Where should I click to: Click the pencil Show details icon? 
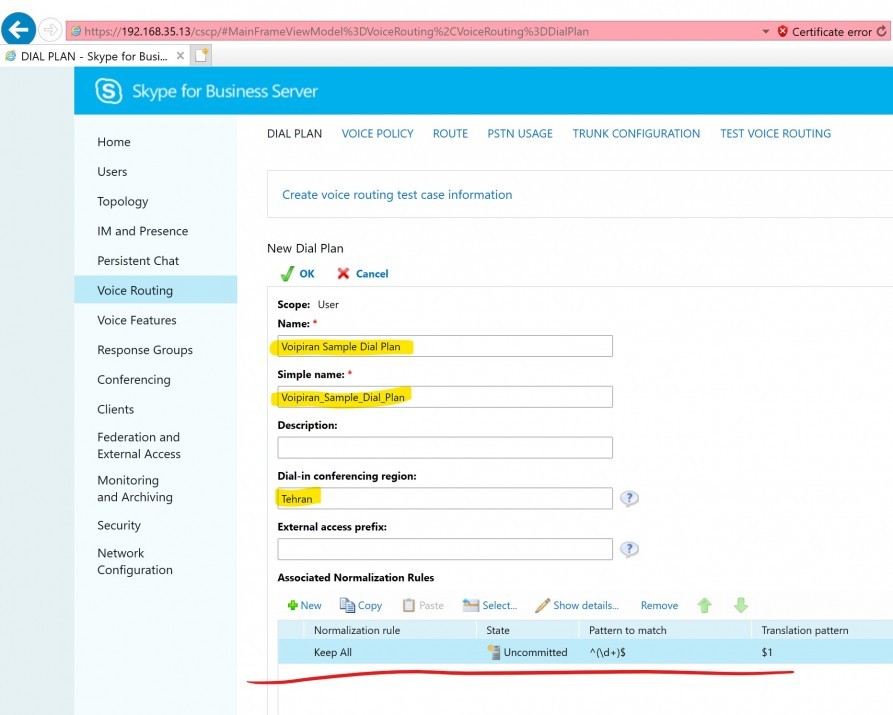tap(542, 605)
